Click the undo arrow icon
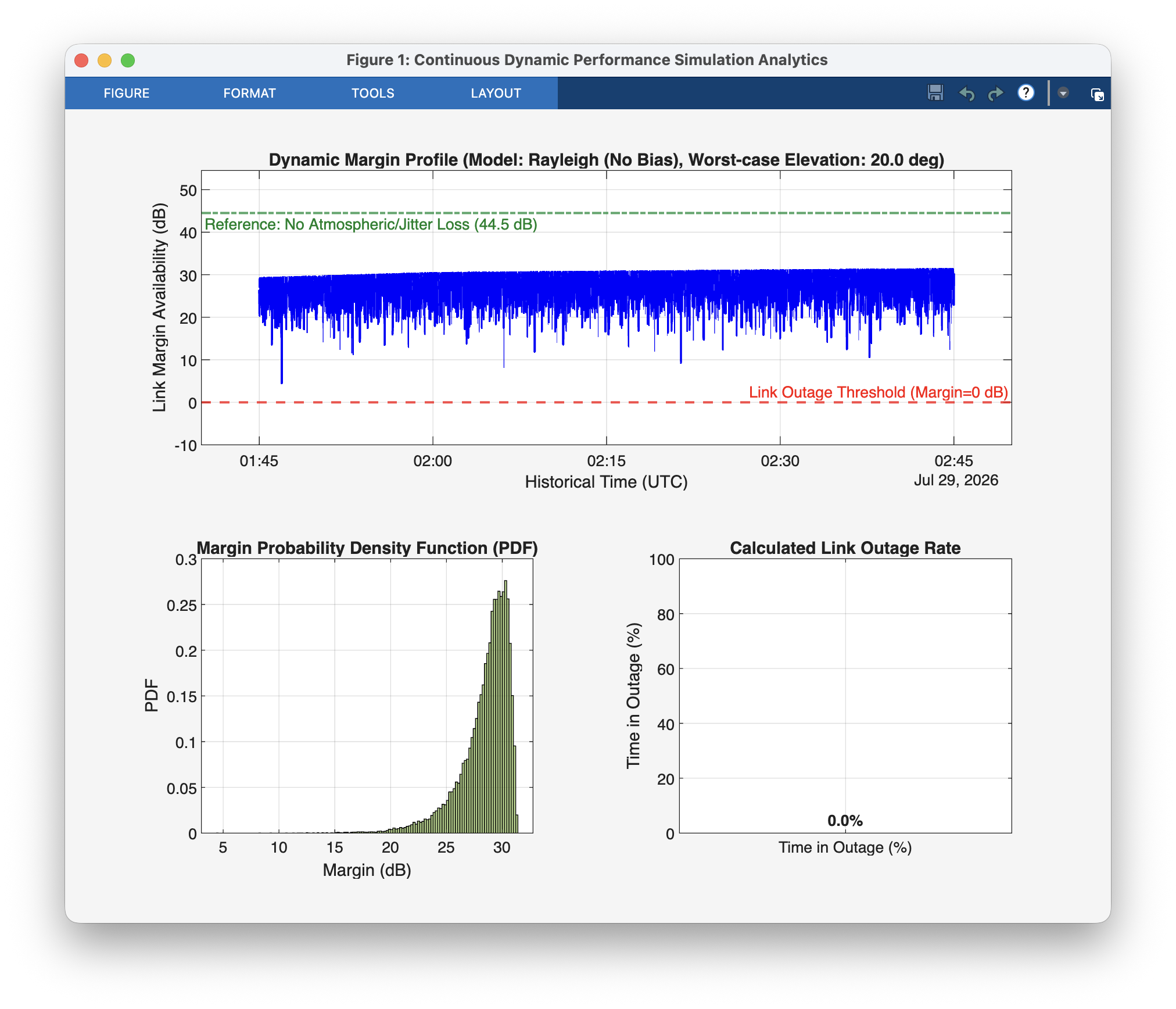 click(x=966, y=94)
